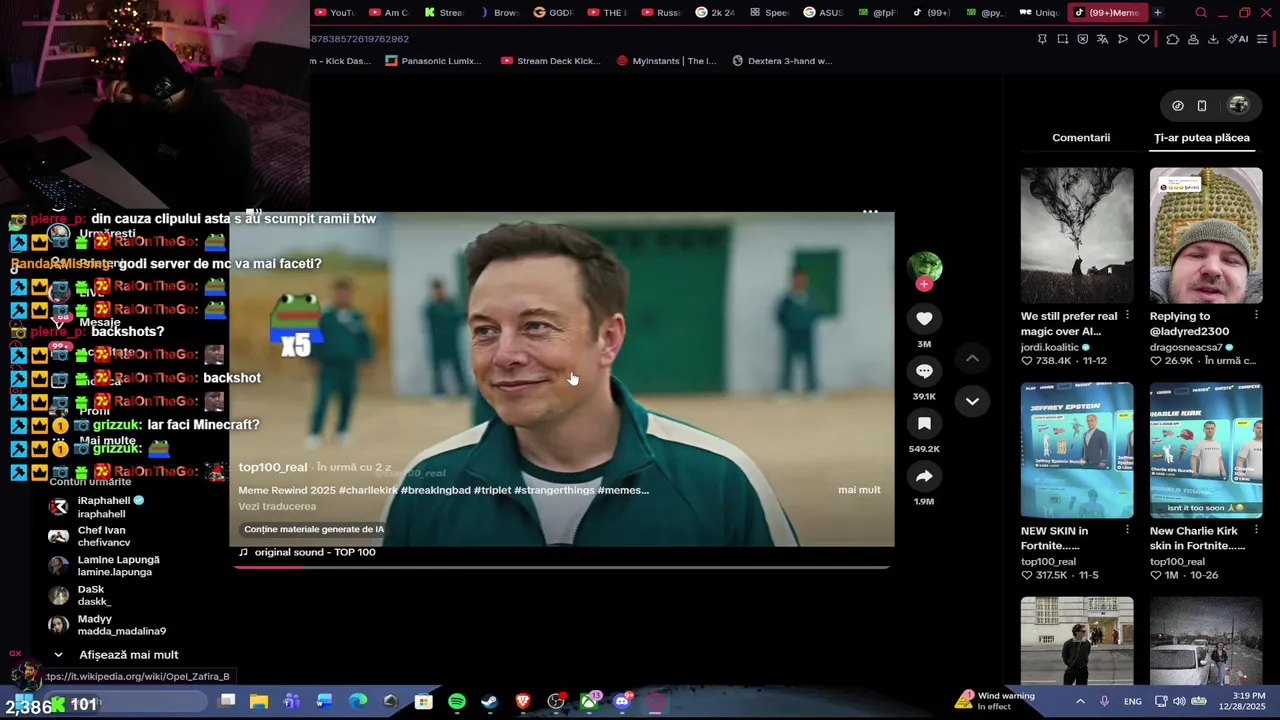Click the snapshot icon in browser toolbar

1062,39
